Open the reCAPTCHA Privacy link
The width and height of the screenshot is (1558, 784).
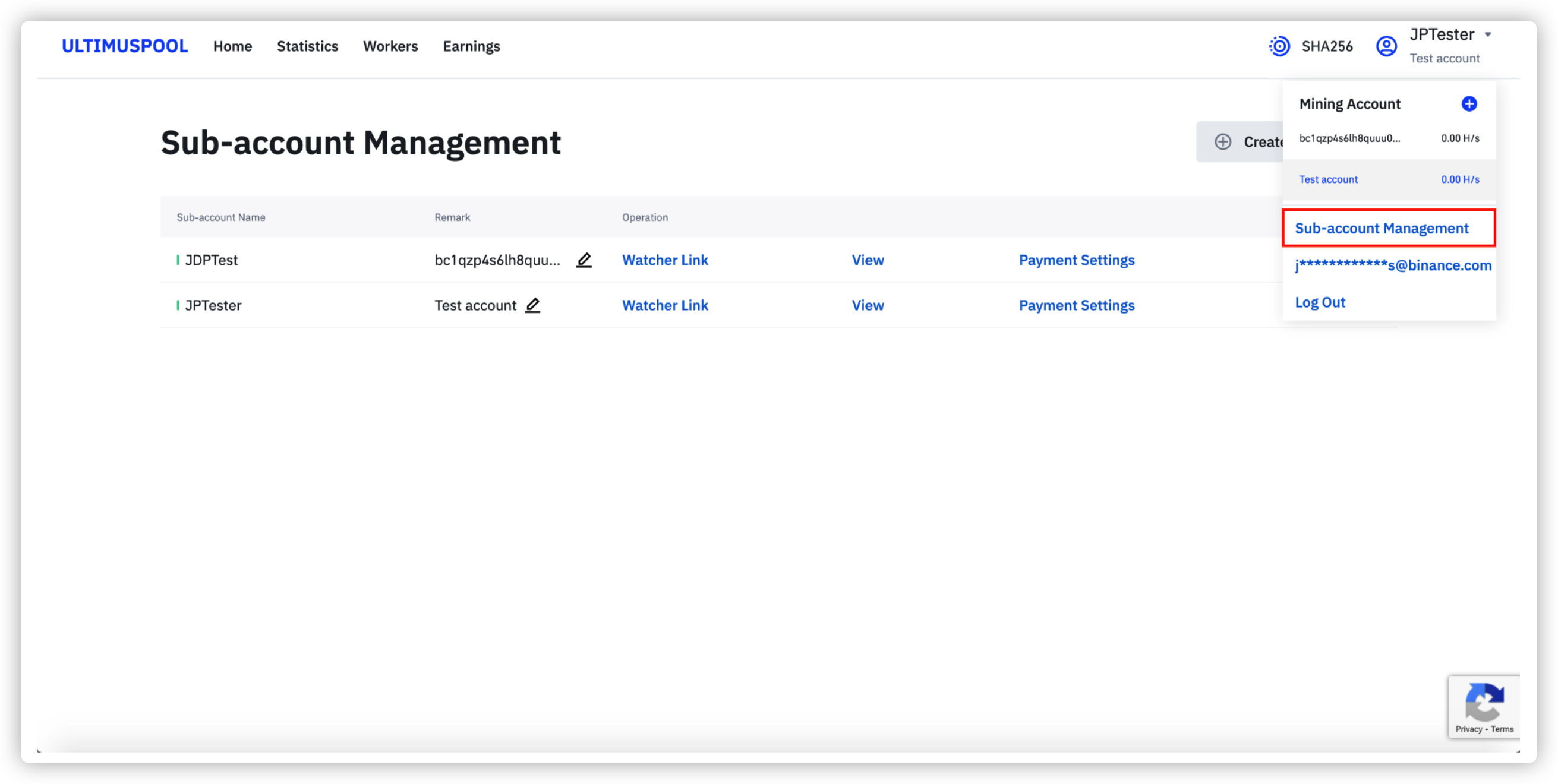pos(1468,729)
